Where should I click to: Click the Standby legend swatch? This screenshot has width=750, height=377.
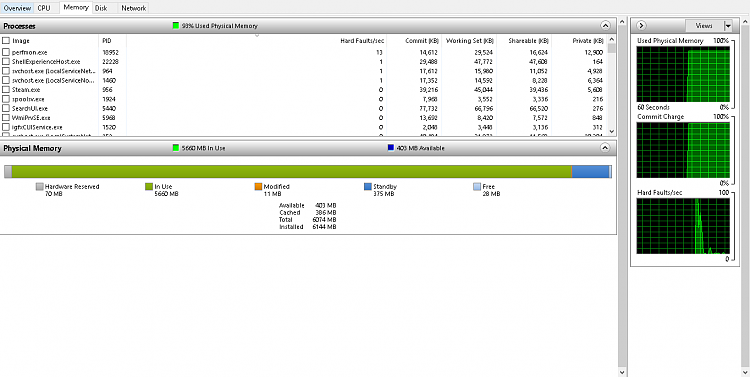click(368, 187)
